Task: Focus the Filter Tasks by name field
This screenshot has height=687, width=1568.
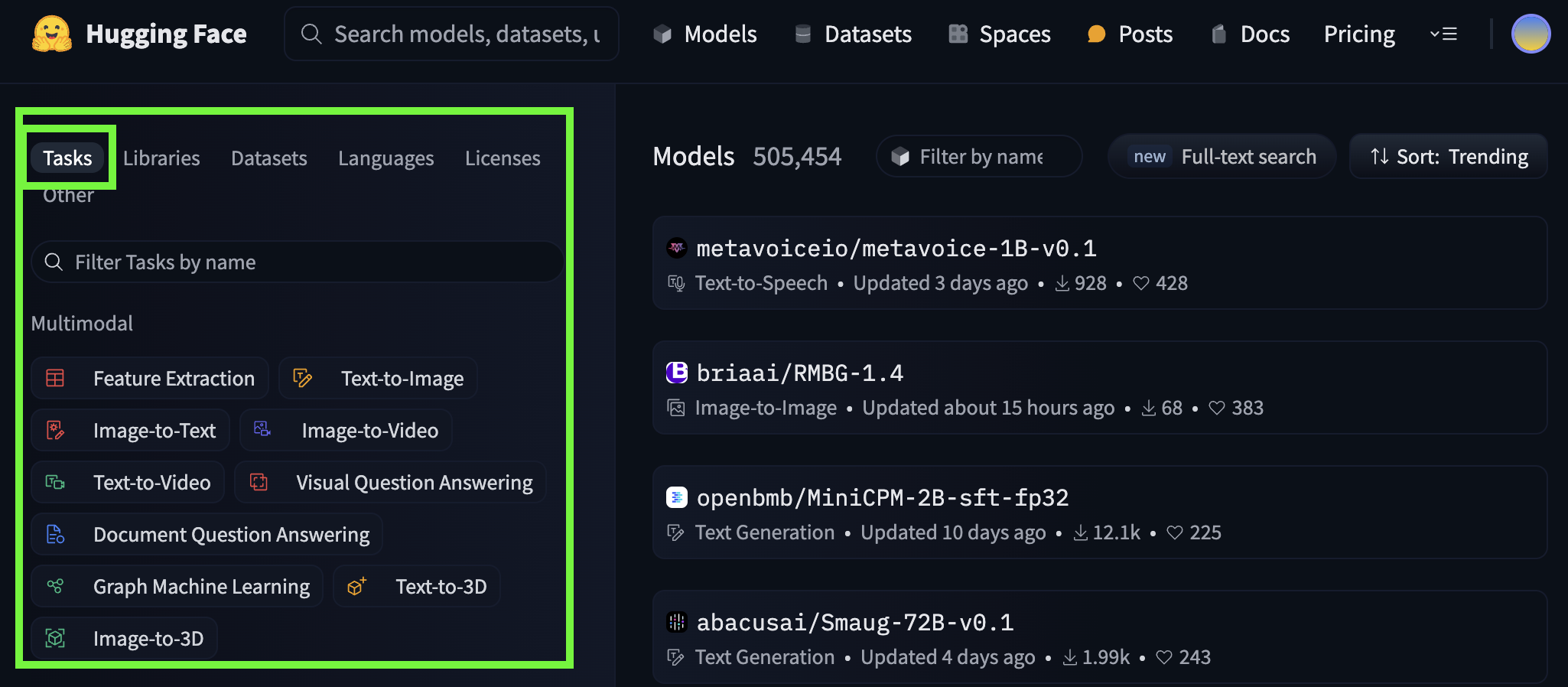Action: pos(298,262)
